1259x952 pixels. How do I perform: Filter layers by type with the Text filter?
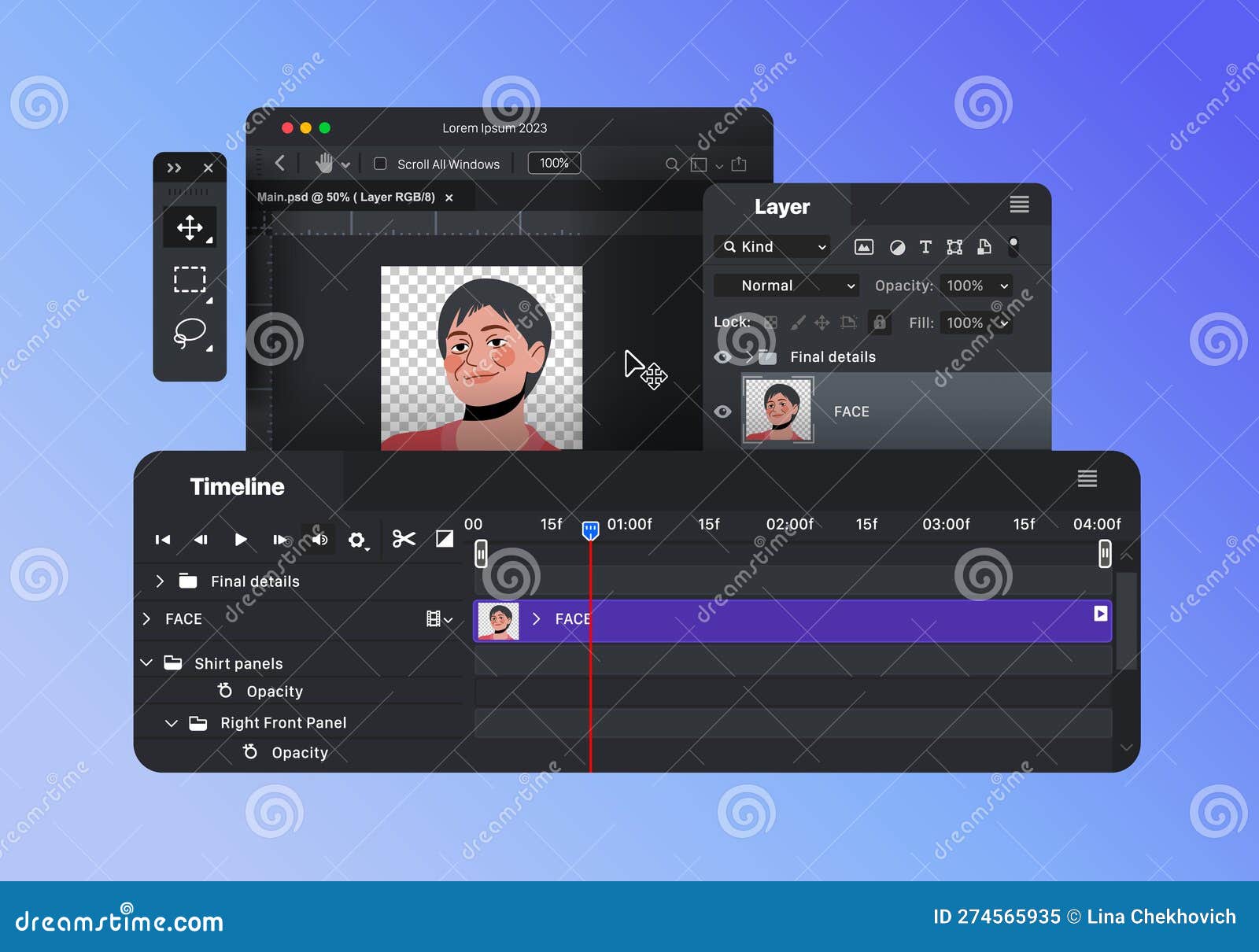pyautogui.click(x=925, y=246)
